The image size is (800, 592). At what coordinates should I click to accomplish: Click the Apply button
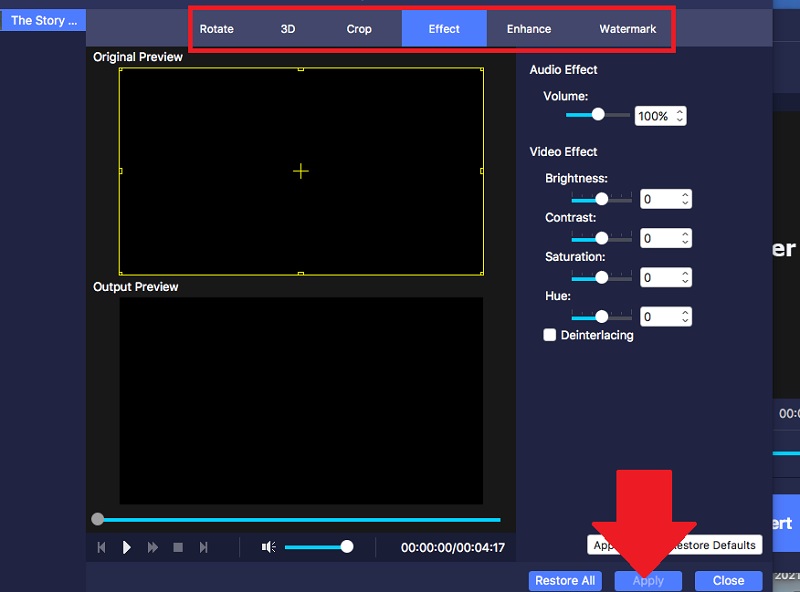[648, 581]
